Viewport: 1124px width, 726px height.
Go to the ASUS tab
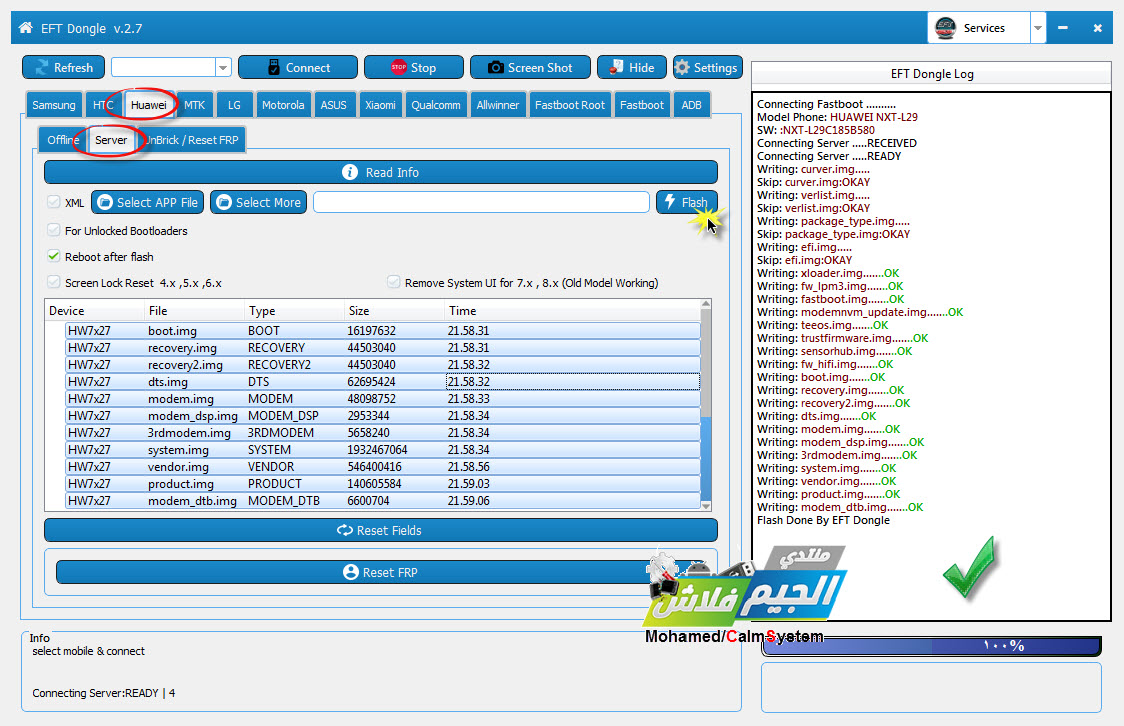[x=333, y=105]
